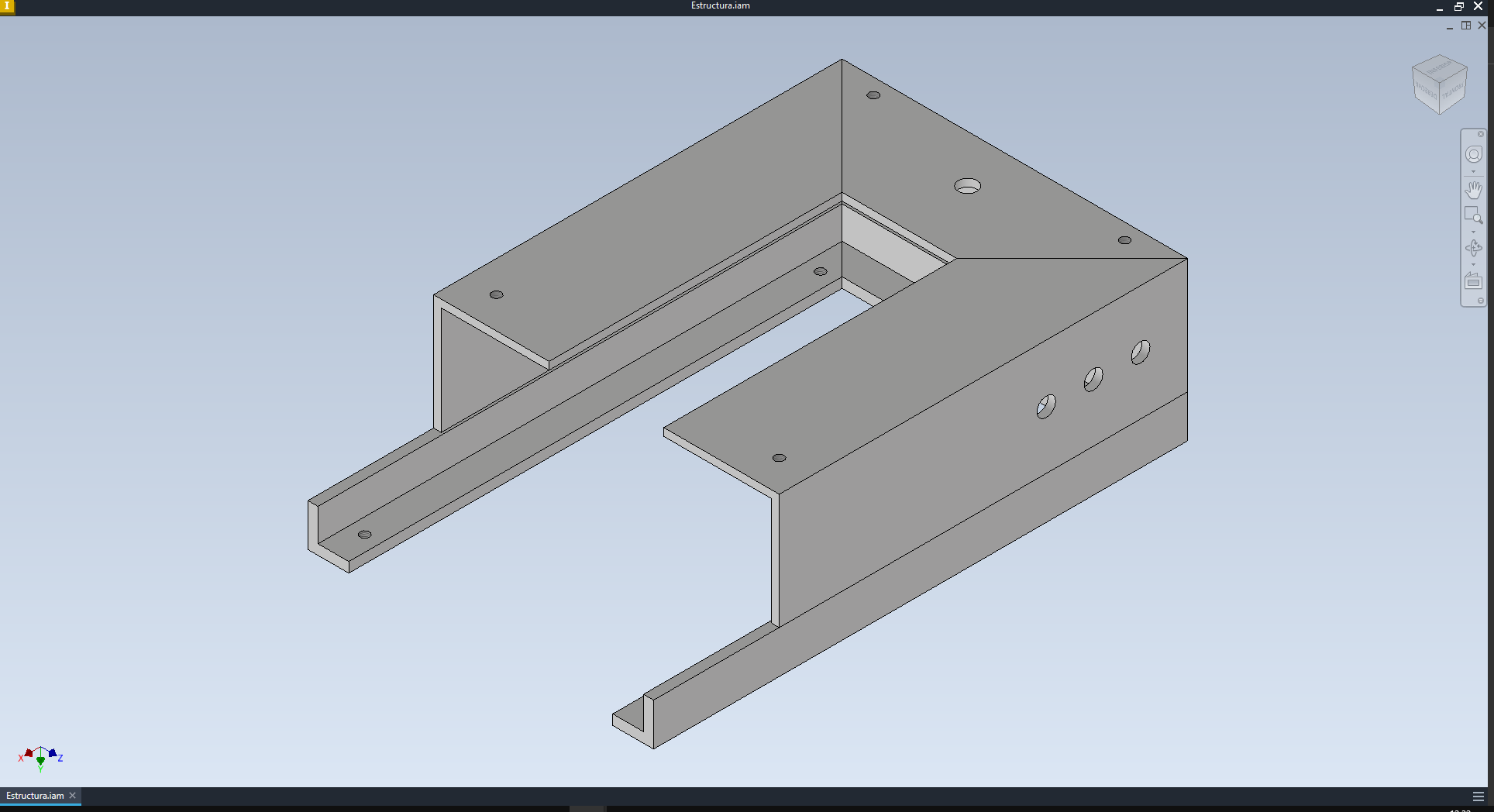
Task: Click the XYZ axis triad indicator
Action: click(x=40, y=758)
